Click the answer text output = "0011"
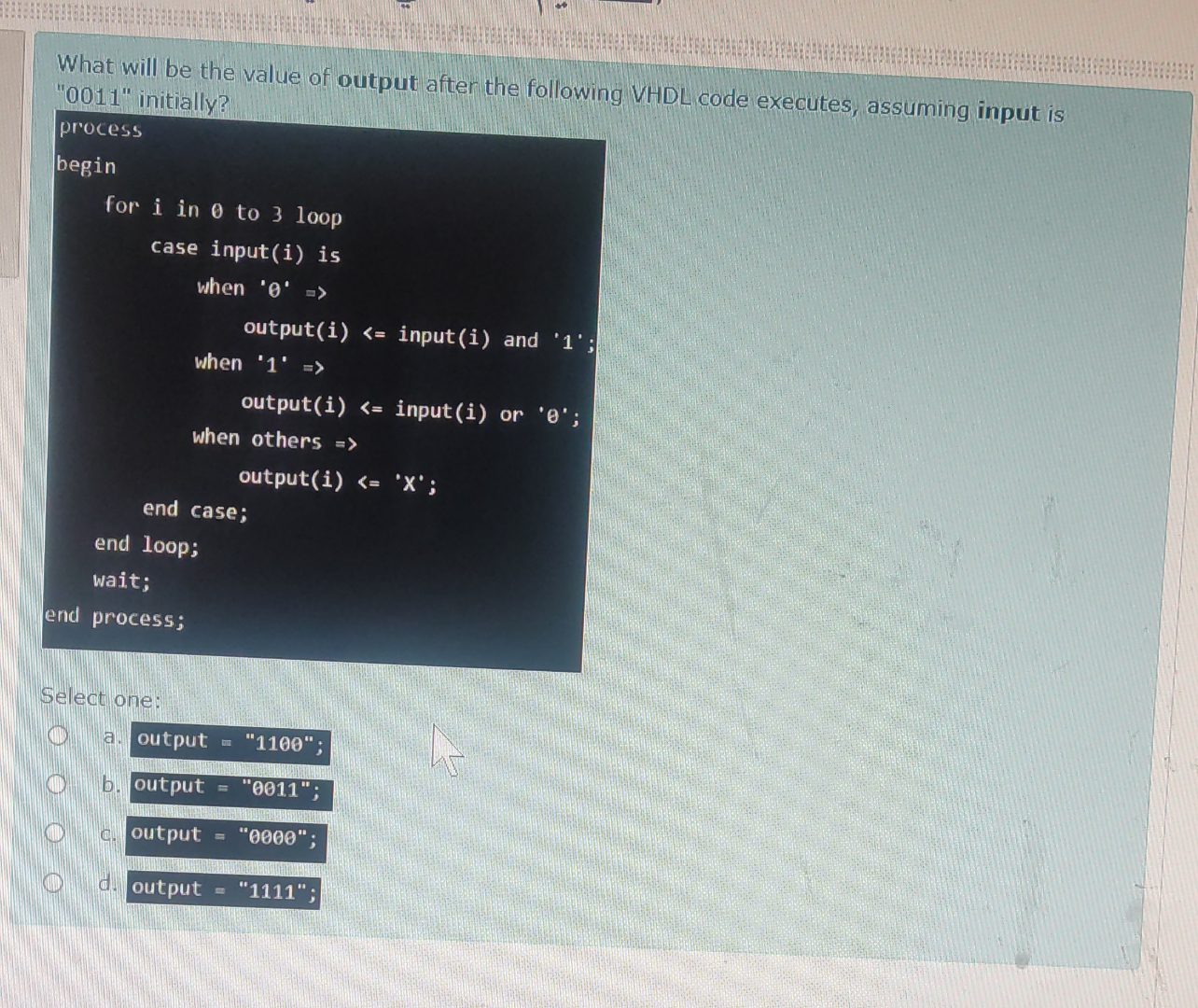This screenshot has width=1198, height=1008. (230, 791)
